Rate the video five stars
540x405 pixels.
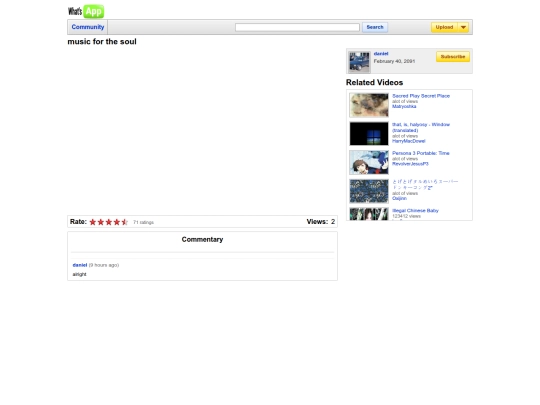(124, 222)
